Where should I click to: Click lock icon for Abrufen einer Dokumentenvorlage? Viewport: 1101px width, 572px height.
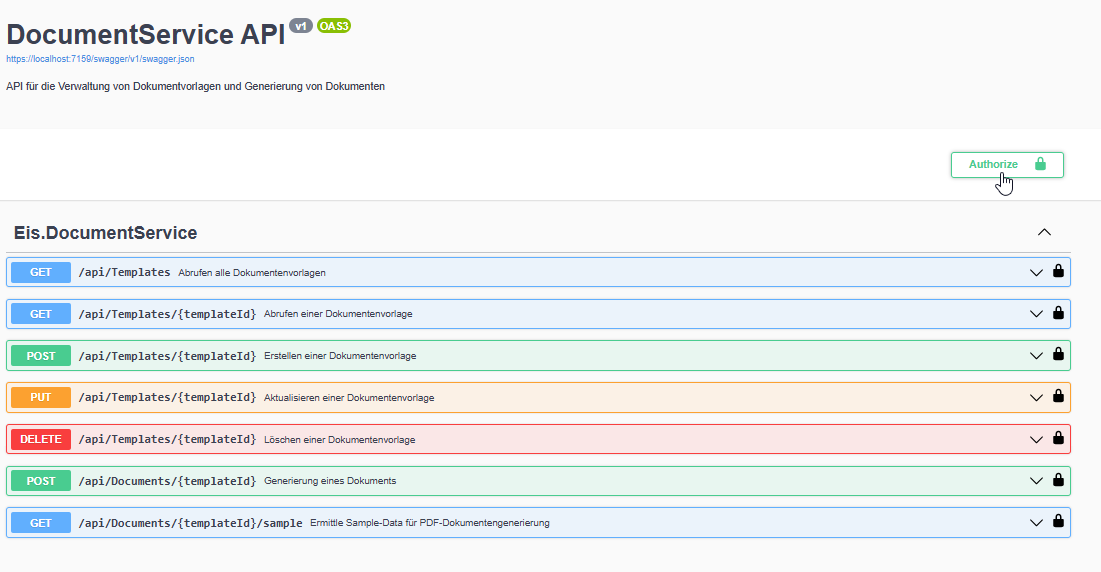1058,313
